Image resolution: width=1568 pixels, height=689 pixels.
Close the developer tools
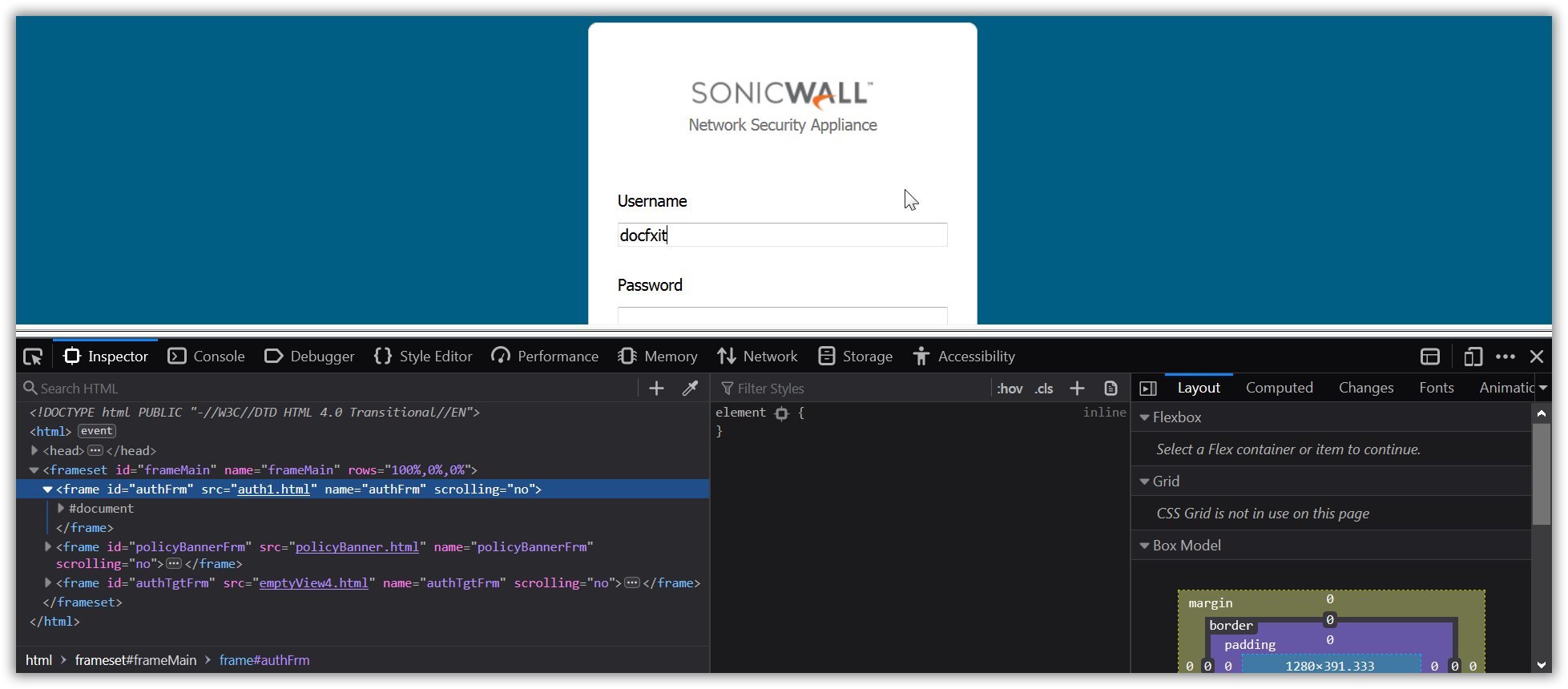coord(1537,357)
